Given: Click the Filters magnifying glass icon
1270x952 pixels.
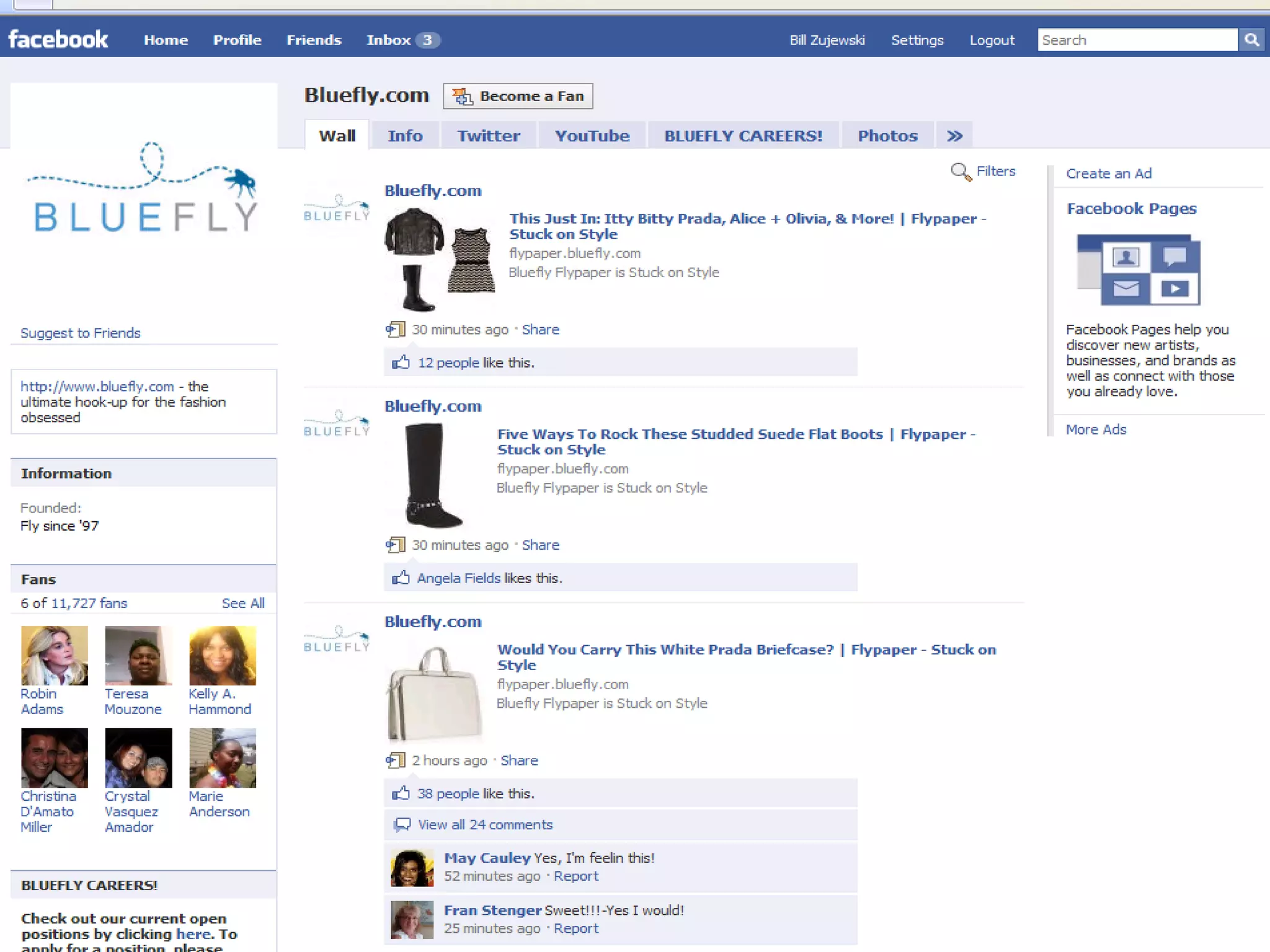Looking at the screenshot, I should 961,172.
